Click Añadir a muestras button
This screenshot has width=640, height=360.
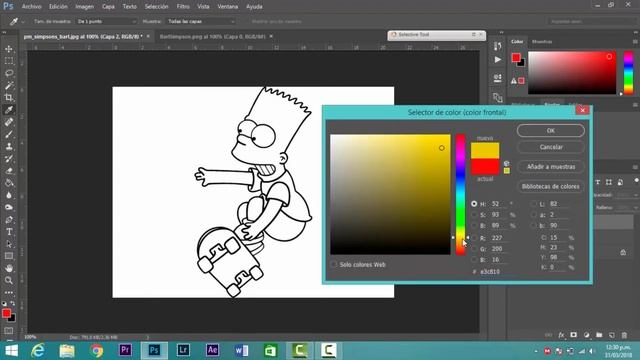tap(551, 167)
